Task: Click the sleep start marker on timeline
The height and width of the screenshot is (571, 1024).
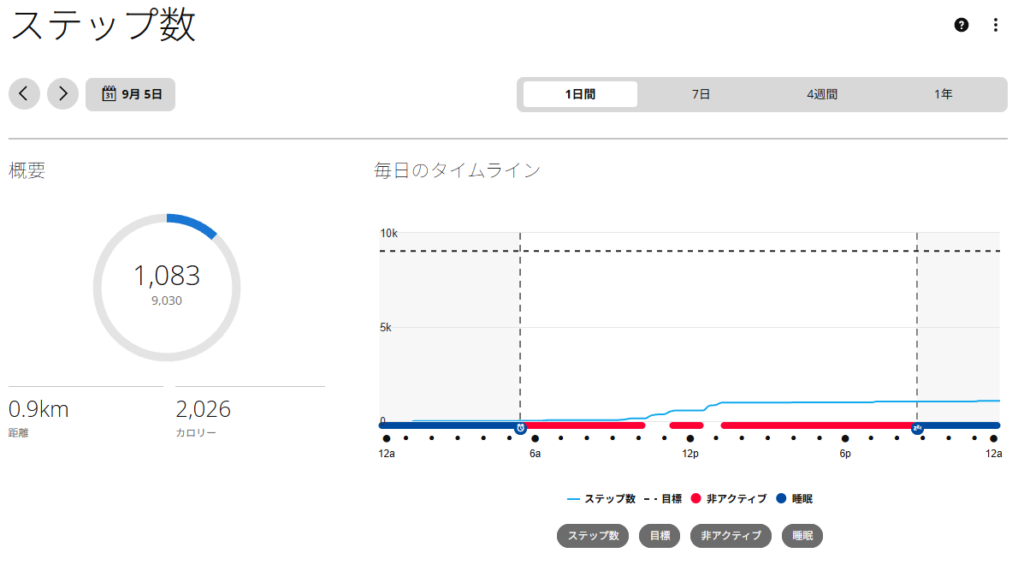Action: [917, 428]
